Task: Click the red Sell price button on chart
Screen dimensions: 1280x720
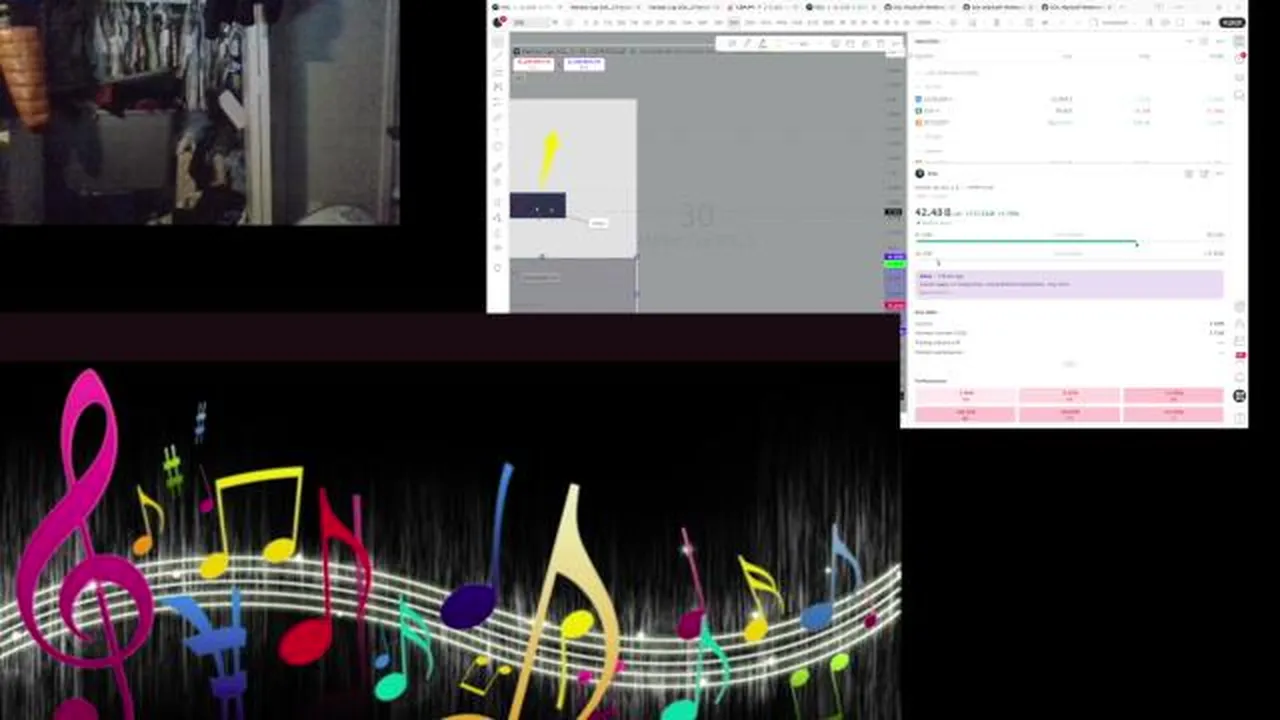Action: click(x=534, y=63)
